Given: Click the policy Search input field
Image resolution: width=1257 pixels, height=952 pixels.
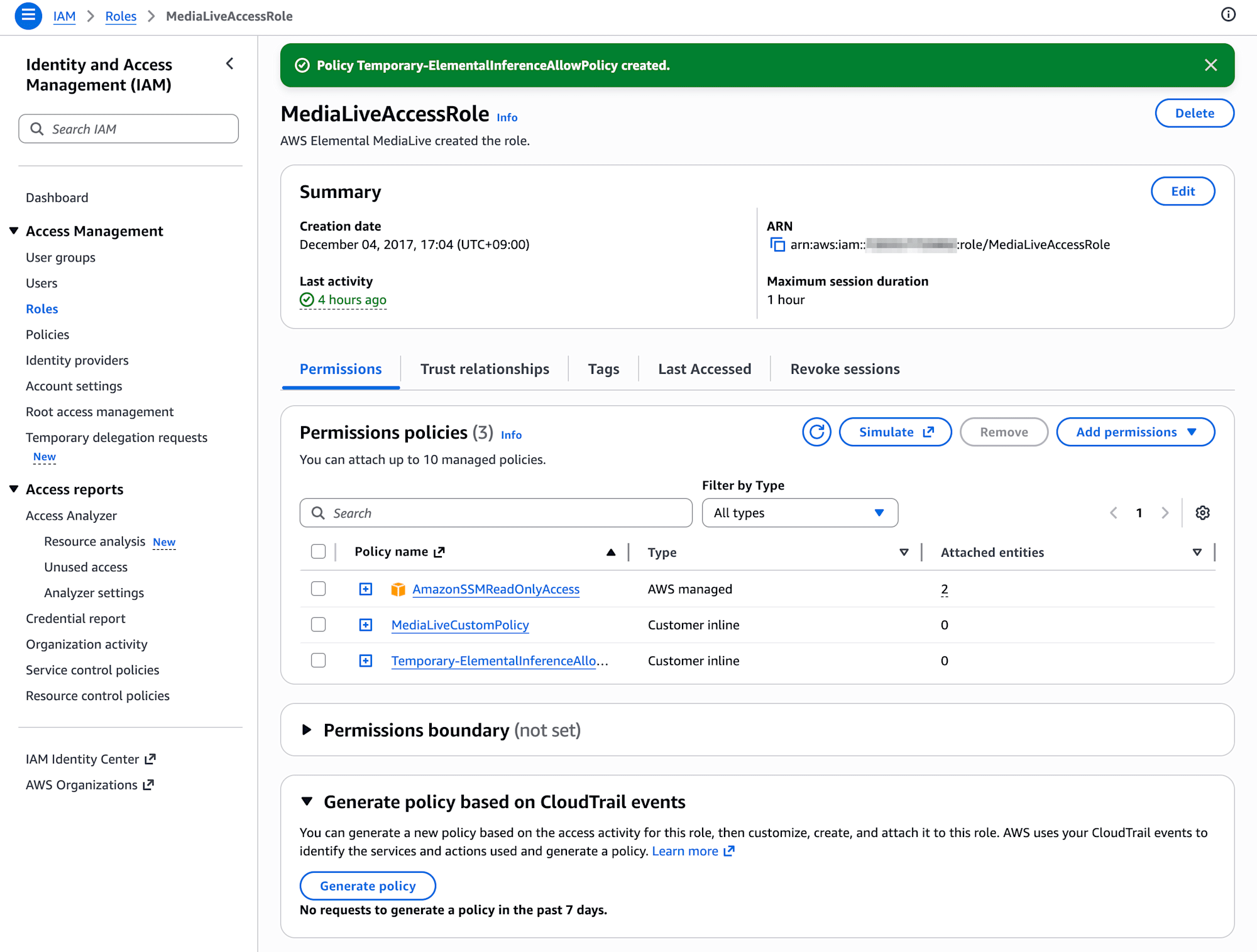Looking at the screenshot, I should (497, 513).
